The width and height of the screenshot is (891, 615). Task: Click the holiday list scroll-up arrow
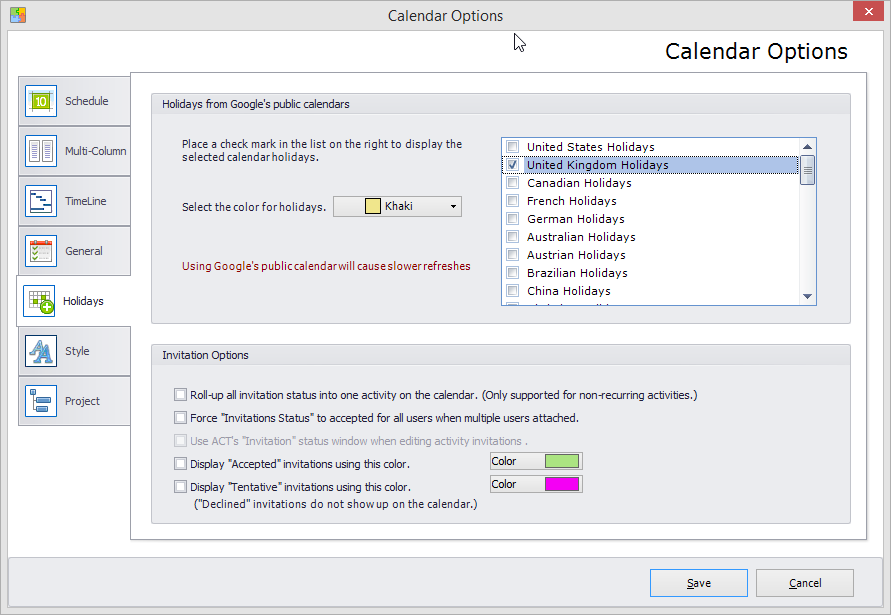pyautogui.click(x=807, y=147)
